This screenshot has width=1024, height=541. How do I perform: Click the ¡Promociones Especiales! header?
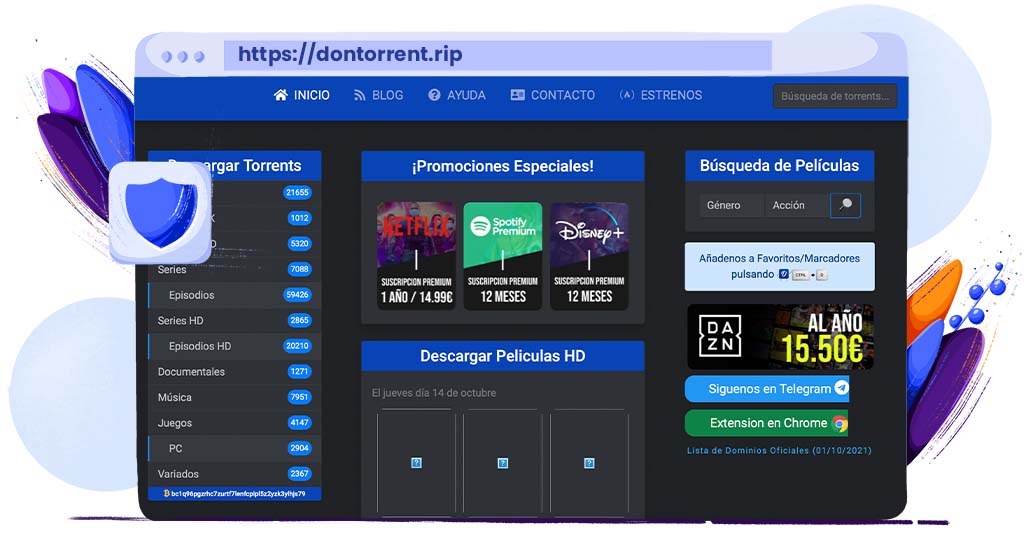503,166
